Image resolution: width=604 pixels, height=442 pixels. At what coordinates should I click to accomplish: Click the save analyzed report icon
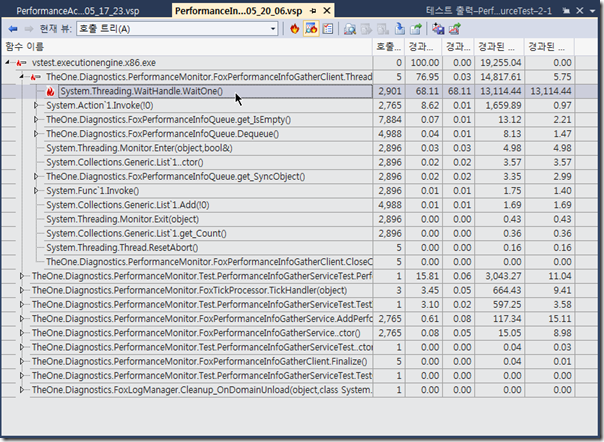pyautogui.click(x=400, y=29)
